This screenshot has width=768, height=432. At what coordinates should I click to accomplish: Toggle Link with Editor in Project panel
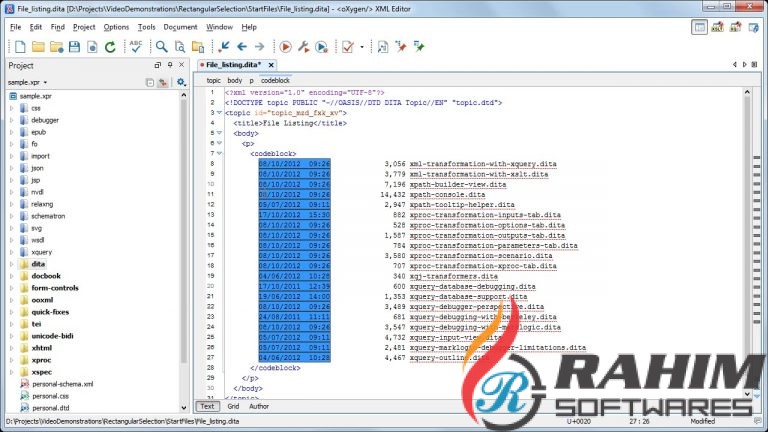pyautogui.click(x=163, y=83)
